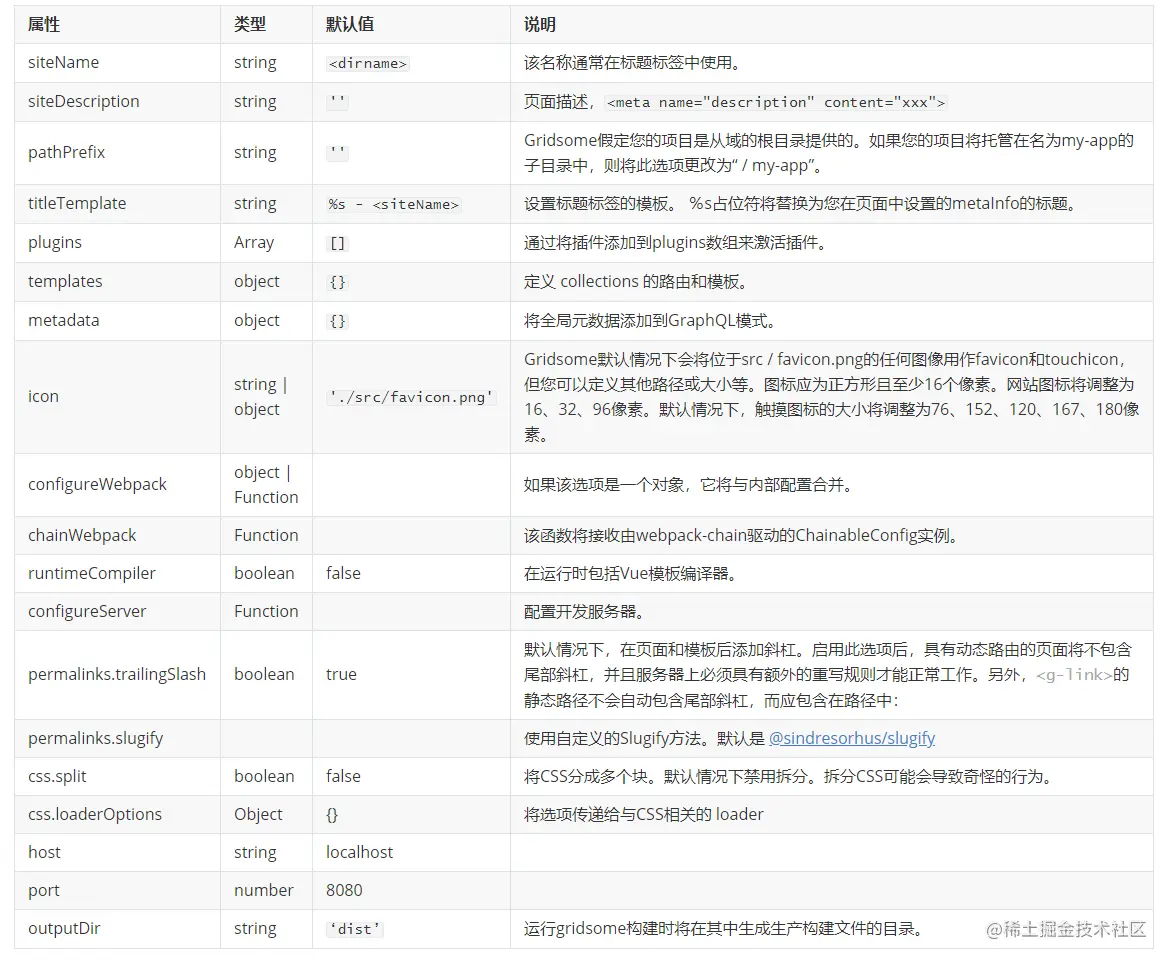This screenshot has width=1172, height=965.
Task: Click the false default for css.split
Action: click(343, 777)
